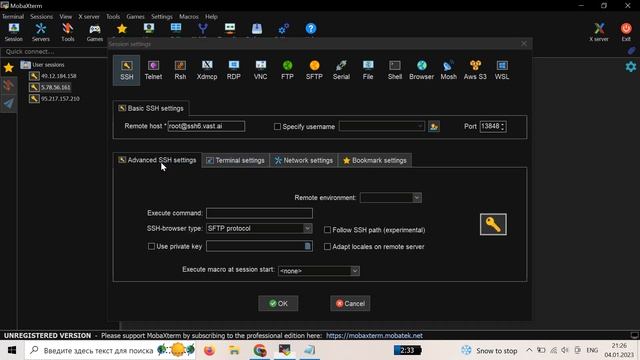Toggle Follow SSH path (experimental)

[327, 230]
